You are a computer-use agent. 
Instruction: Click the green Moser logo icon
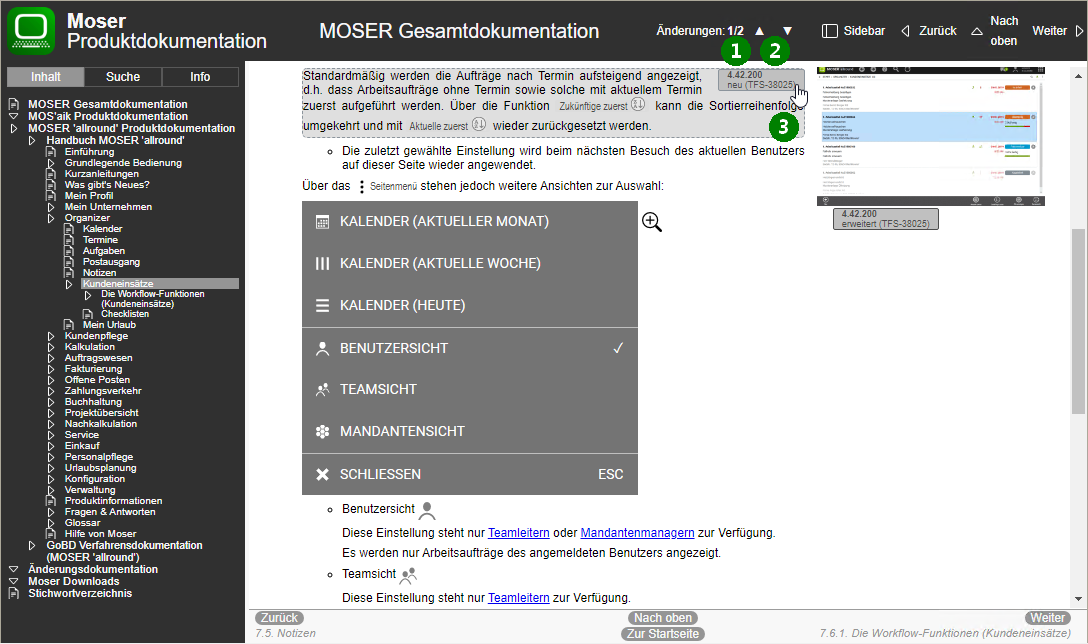31,31
